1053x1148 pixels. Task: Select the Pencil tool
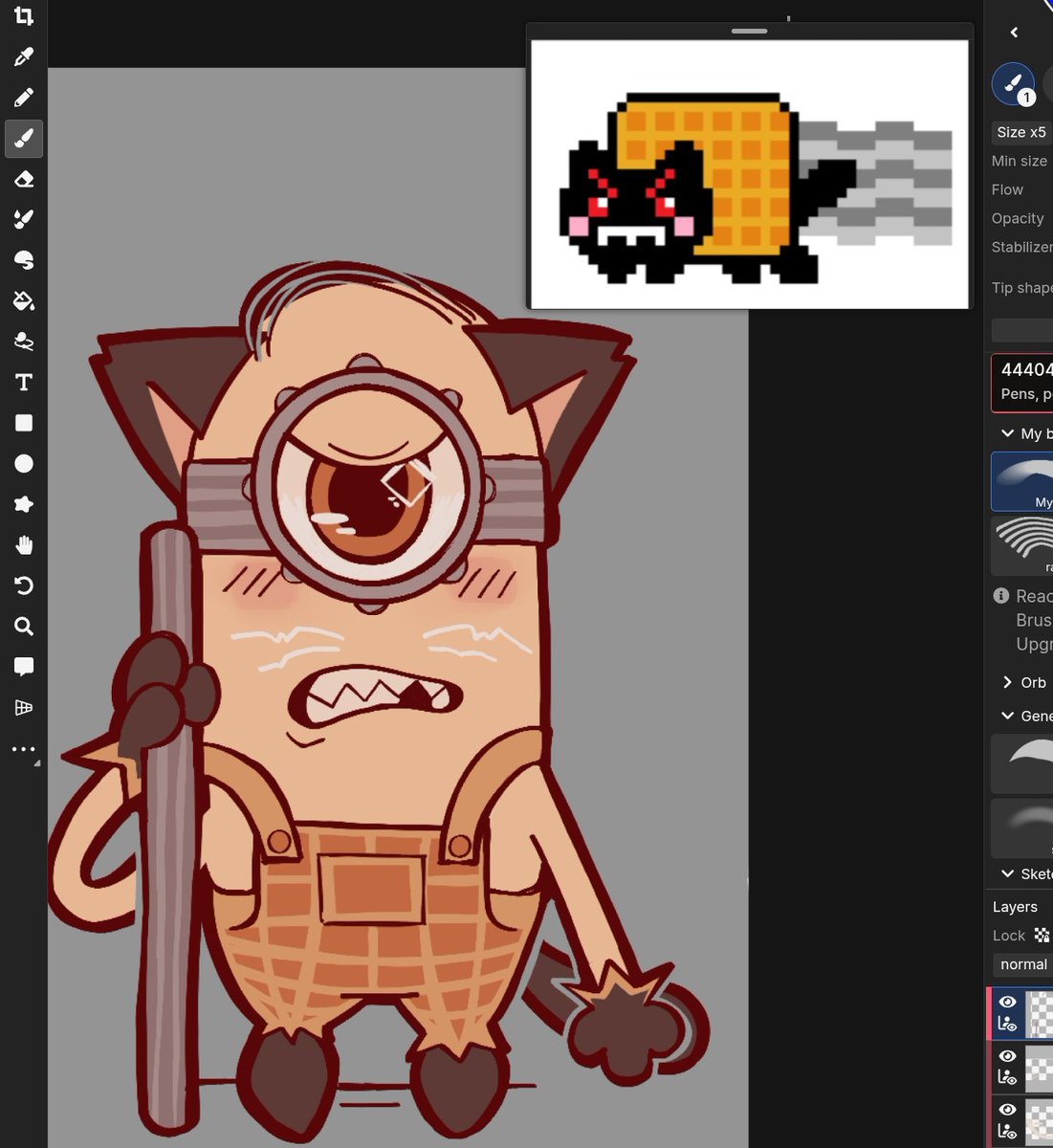24,98
